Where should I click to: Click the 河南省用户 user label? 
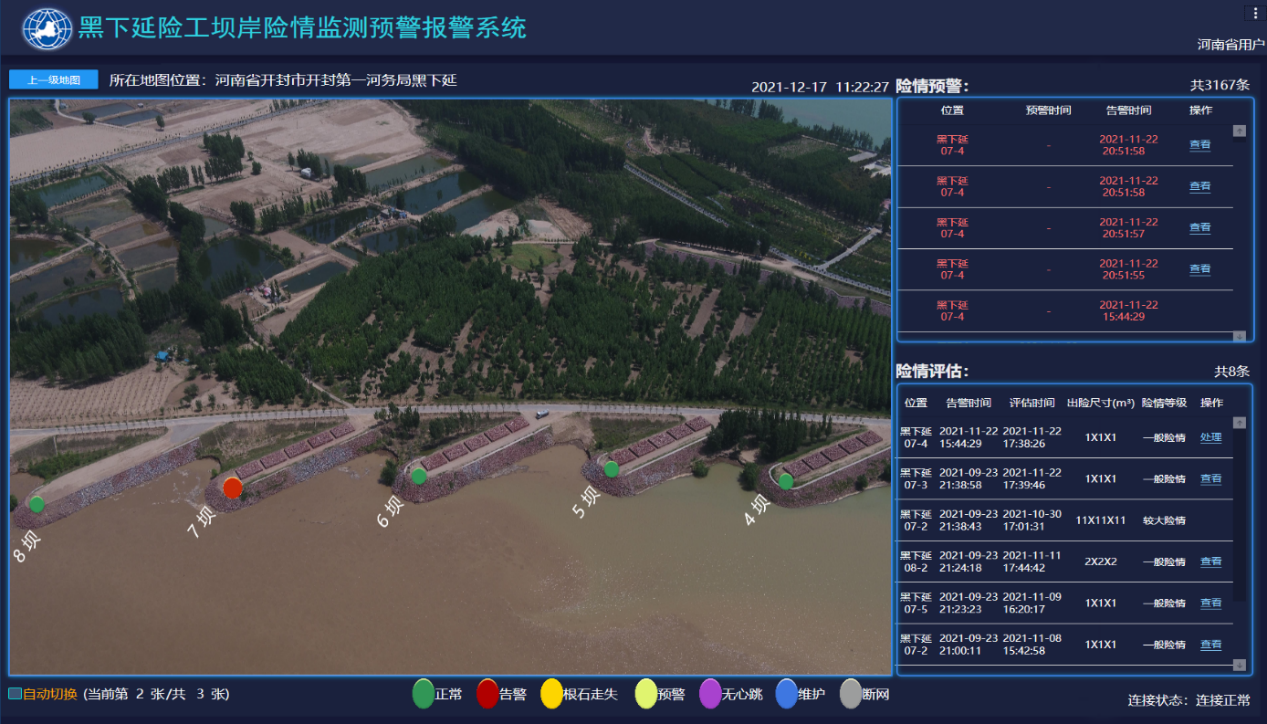[1224, 45]
